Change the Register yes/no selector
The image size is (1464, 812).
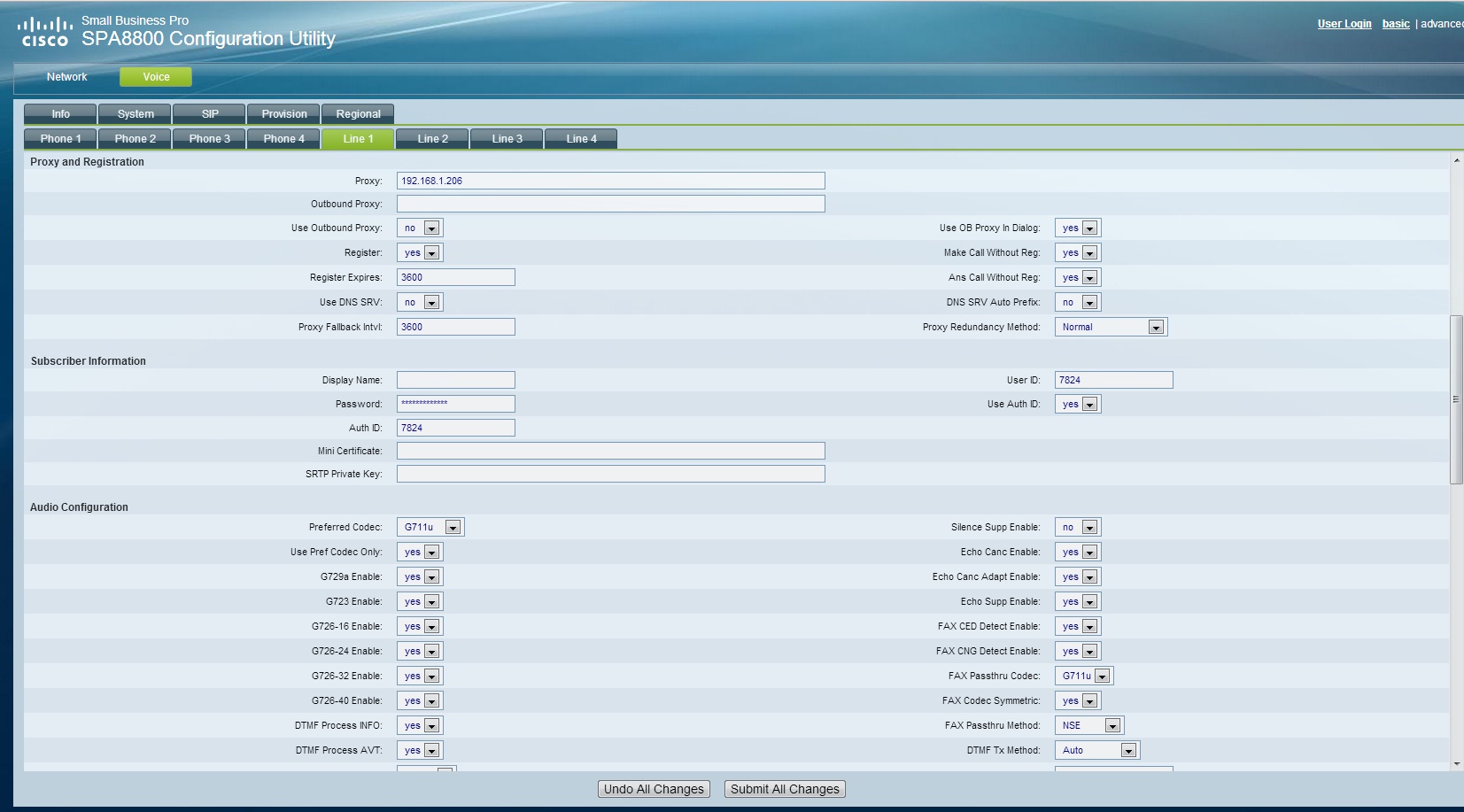tap(420, 253)
